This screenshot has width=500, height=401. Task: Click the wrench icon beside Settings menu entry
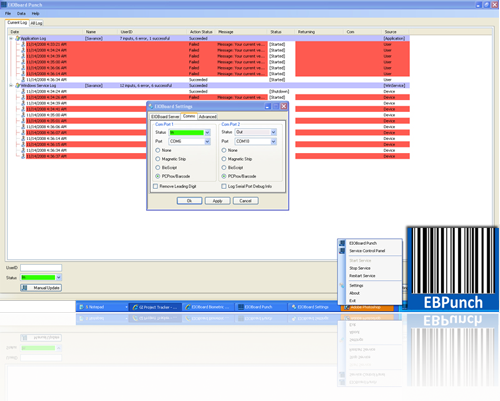[x=342, y=286]
